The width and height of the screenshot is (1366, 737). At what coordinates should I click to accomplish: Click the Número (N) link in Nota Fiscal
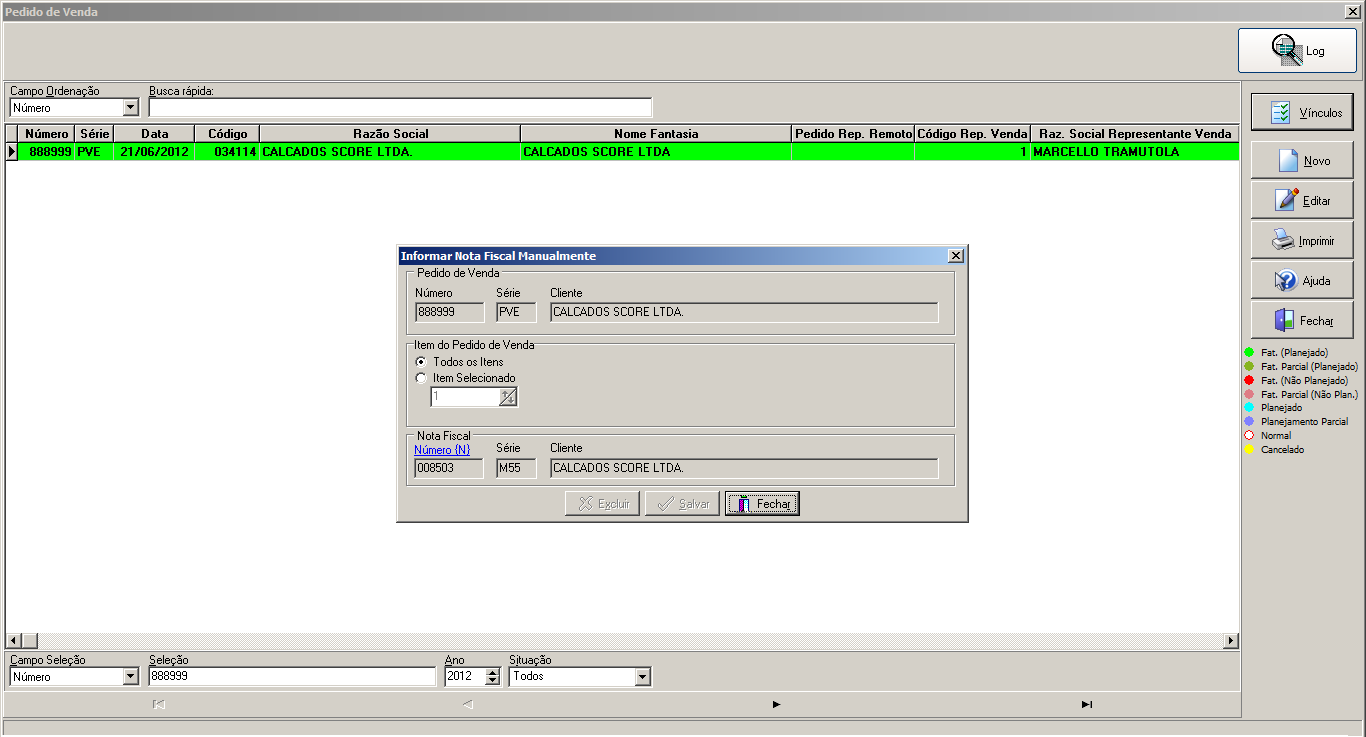(442, 449)
